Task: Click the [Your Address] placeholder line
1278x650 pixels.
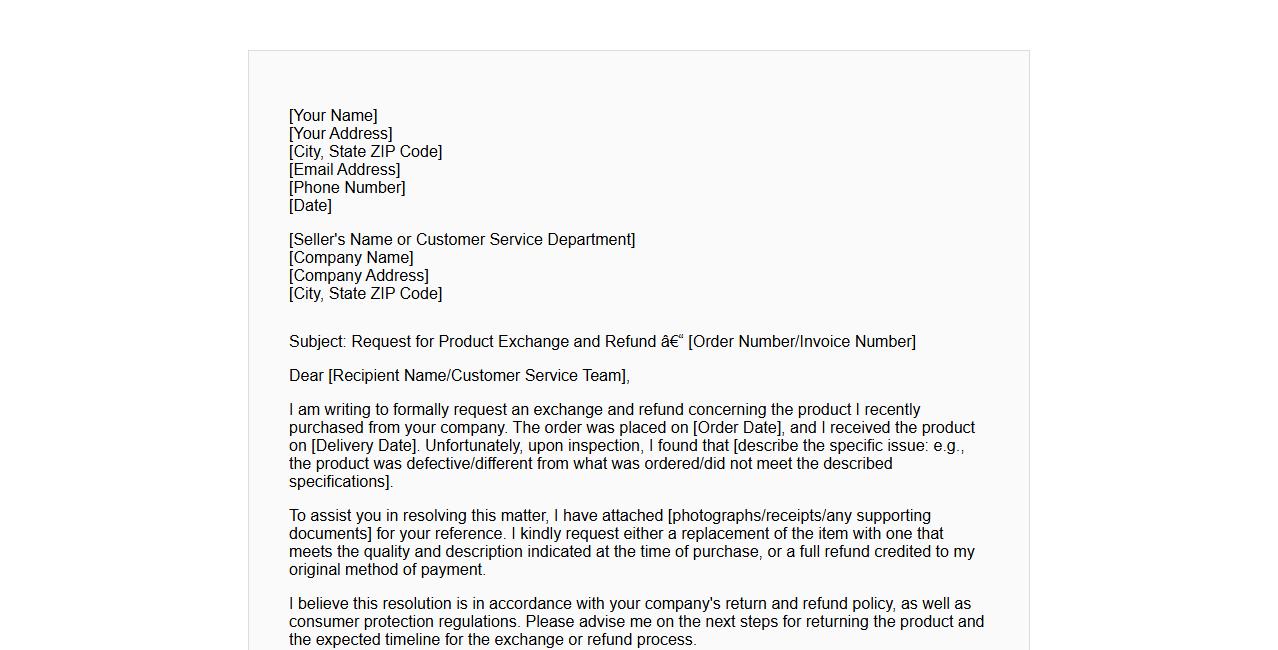Action: click(x=340, y=134)
